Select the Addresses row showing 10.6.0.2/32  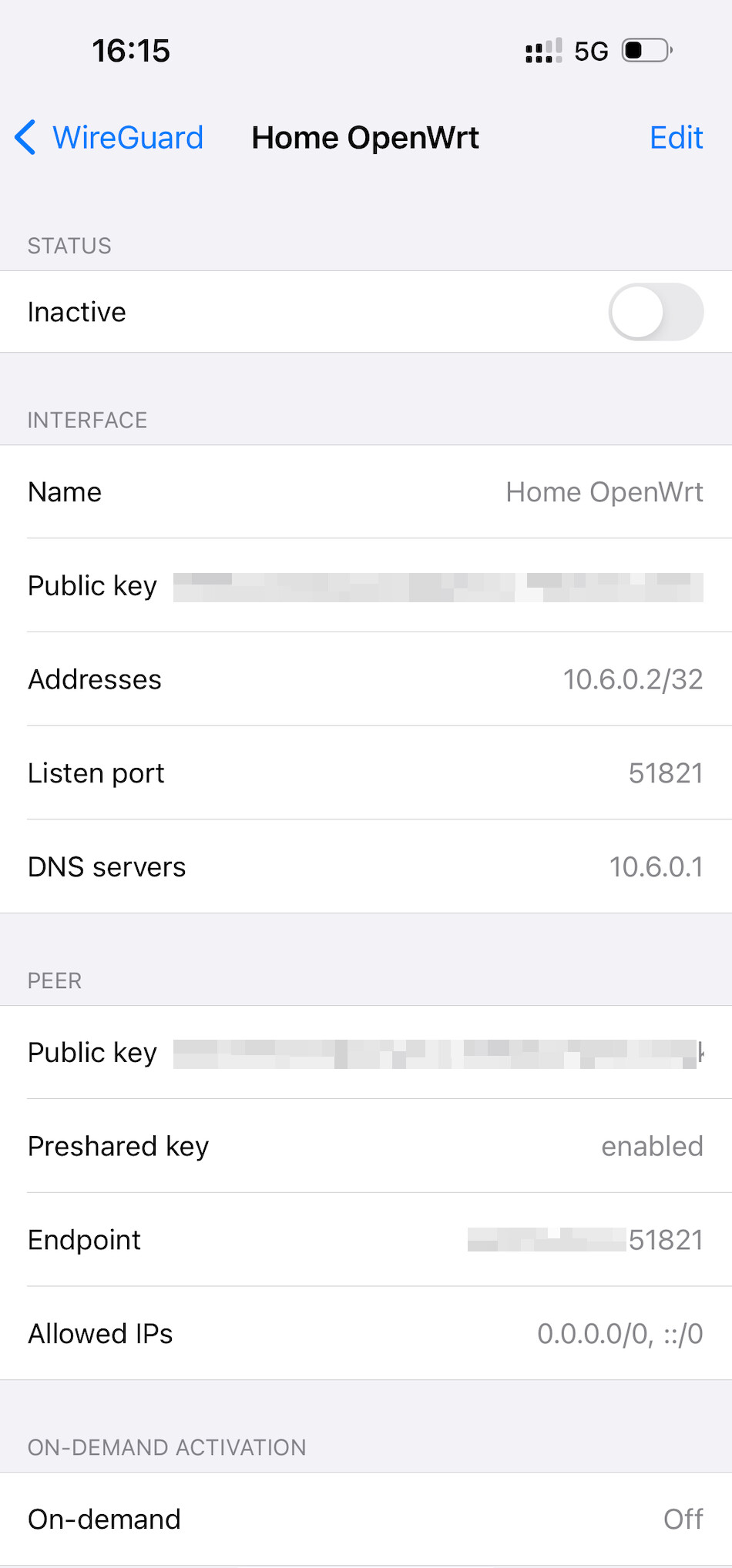point(366,679)
